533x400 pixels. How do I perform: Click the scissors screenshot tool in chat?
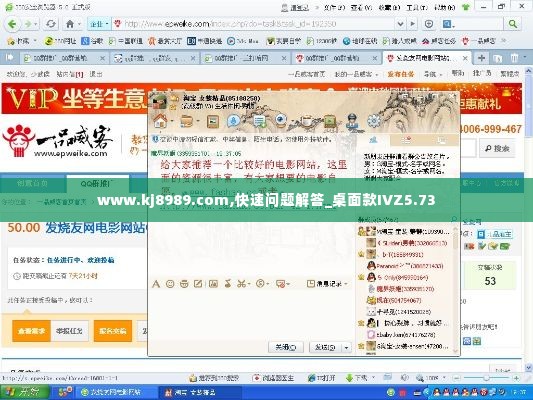(x=241, y=283)
